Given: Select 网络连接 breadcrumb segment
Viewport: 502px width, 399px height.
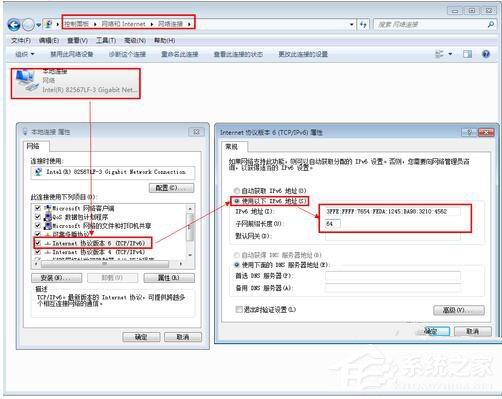Looking at the screenshot, I should point(170,24).
